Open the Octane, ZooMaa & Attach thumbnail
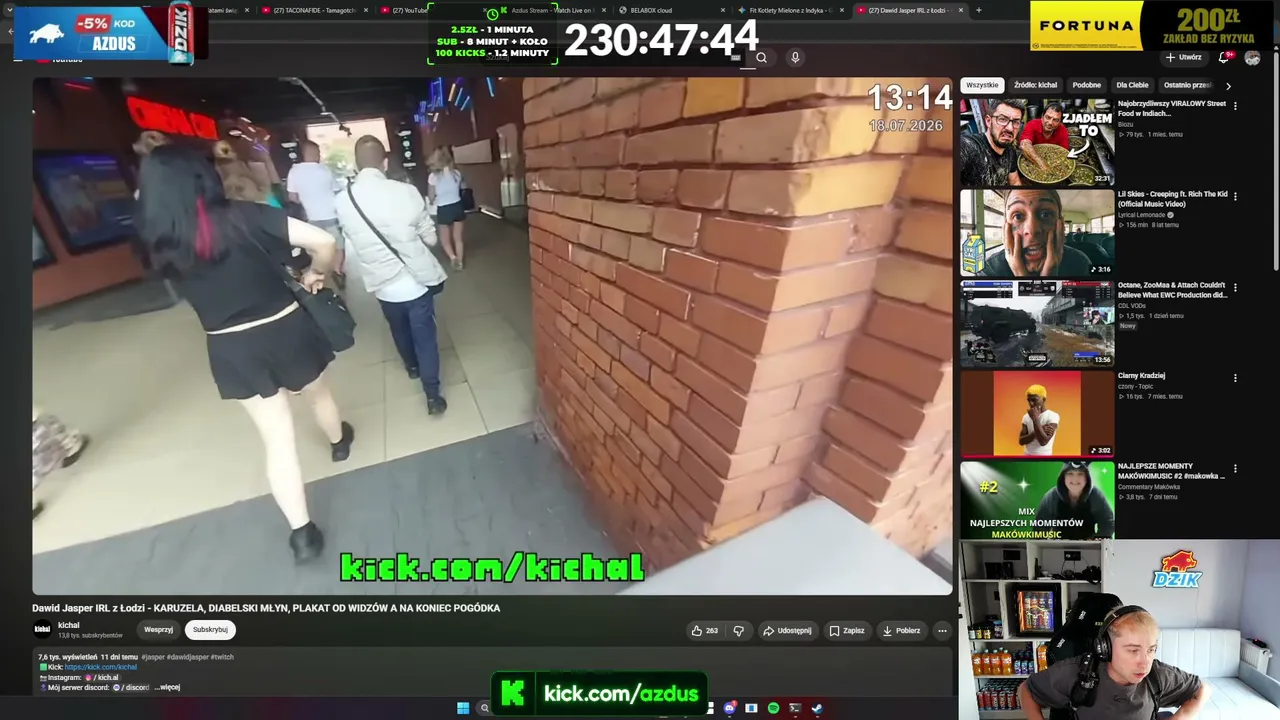This screenshot has width=1280, height=720. tap(1037, 324)
